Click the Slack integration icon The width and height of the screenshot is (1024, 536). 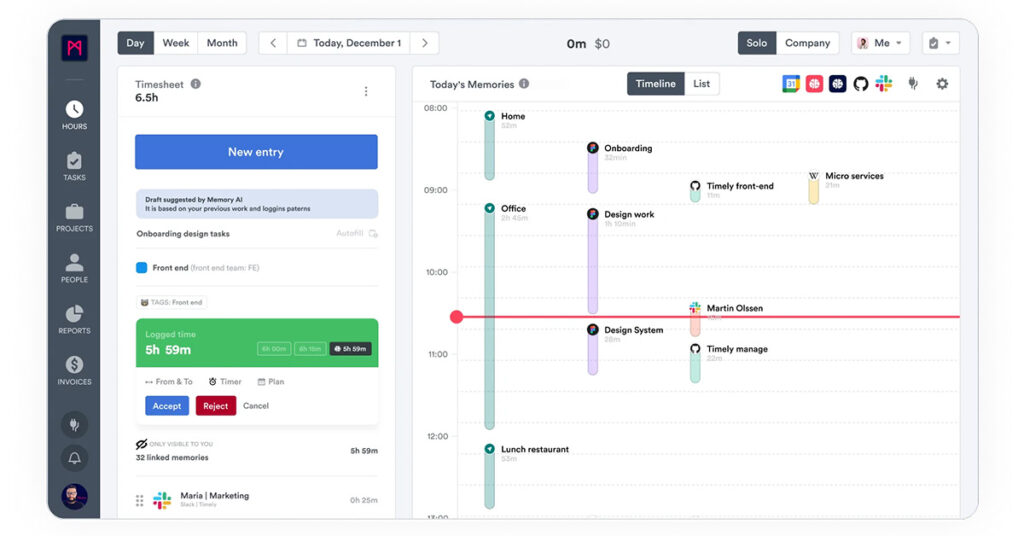coord(884,84)
